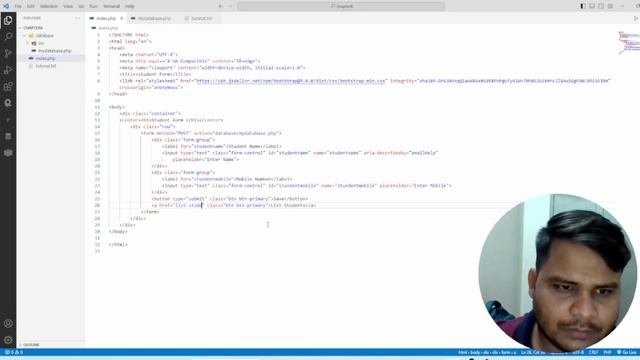Open the Run and Debug view
The height and width of the screenshot is (360, 640).
[8, 70]
